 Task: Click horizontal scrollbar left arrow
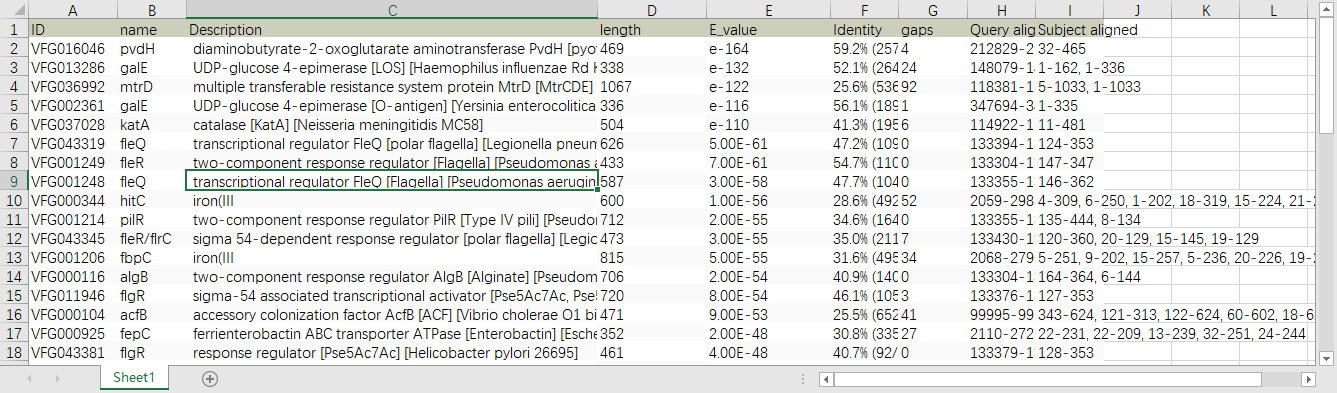(x=826, y=379)
